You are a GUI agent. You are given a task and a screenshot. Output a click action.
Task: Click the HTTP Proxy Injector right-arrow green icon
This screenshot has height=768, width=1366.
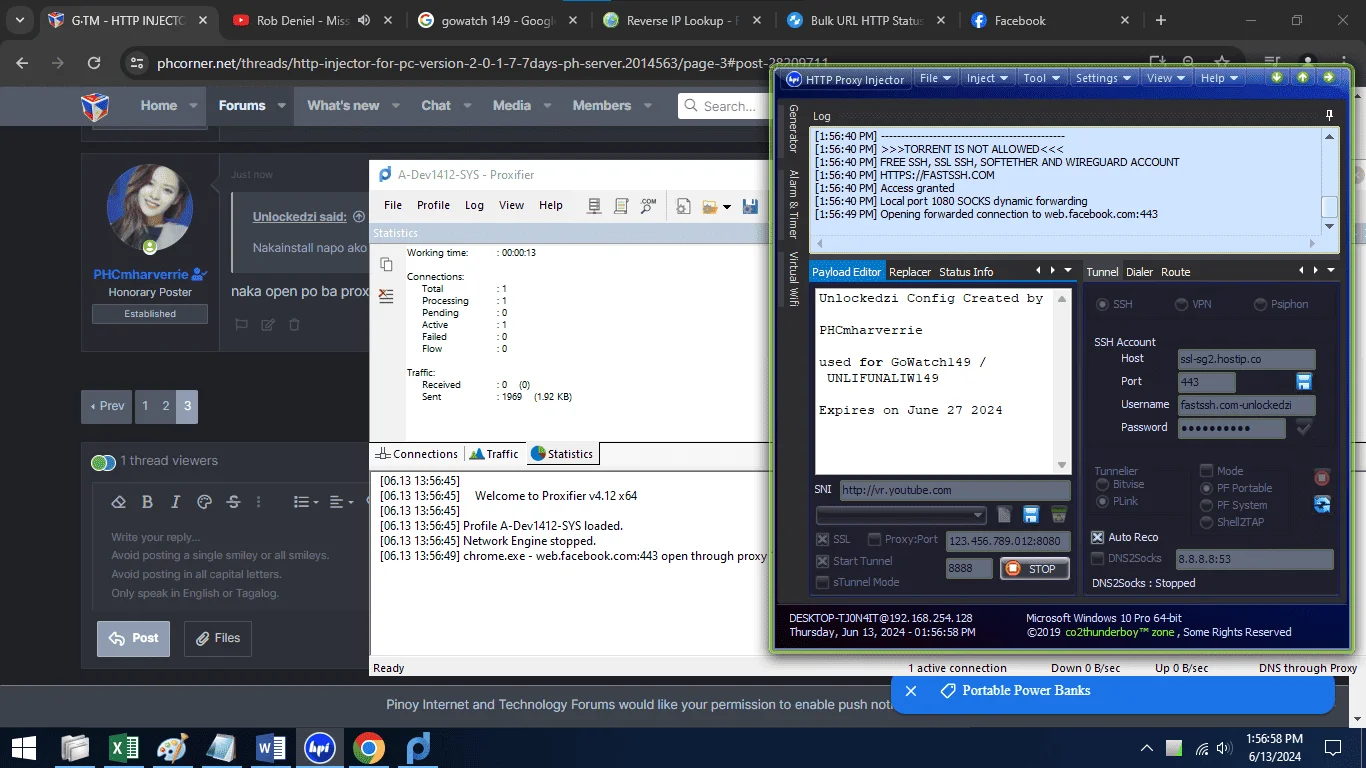1329,78
